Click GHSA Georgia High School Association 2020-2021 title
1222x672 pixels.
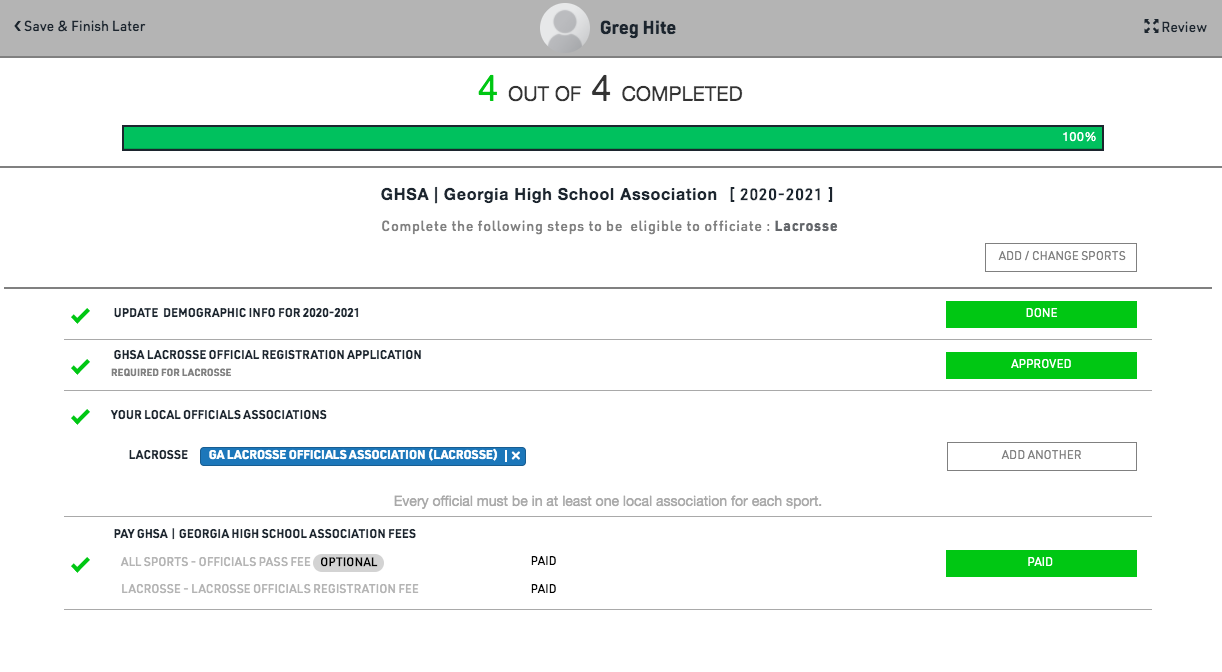(x=607, y=195)
